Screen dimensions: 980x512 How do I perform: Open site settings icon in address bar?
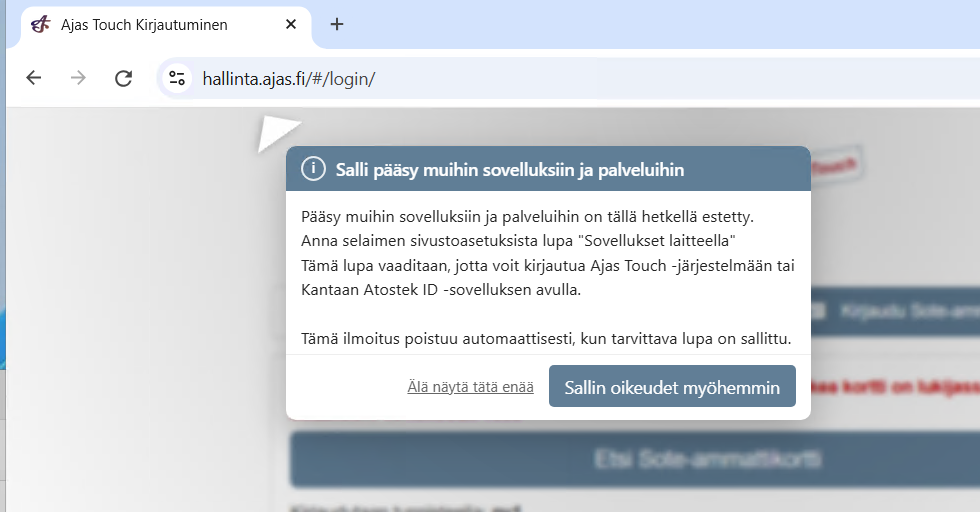tap(177, 78)
